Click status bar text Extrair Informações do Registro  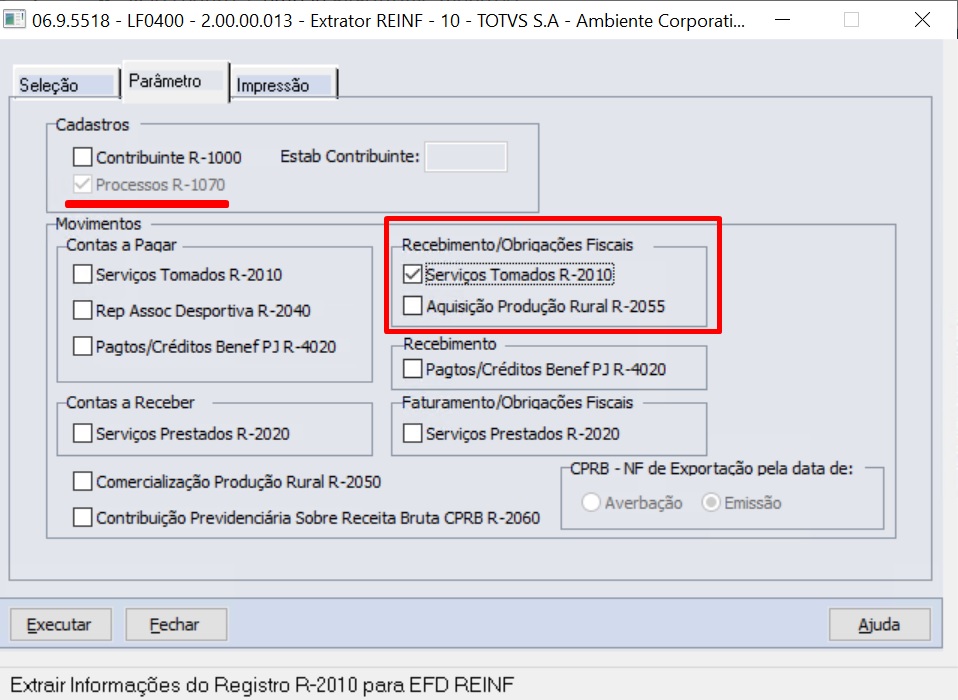click(x=262, y=685)
